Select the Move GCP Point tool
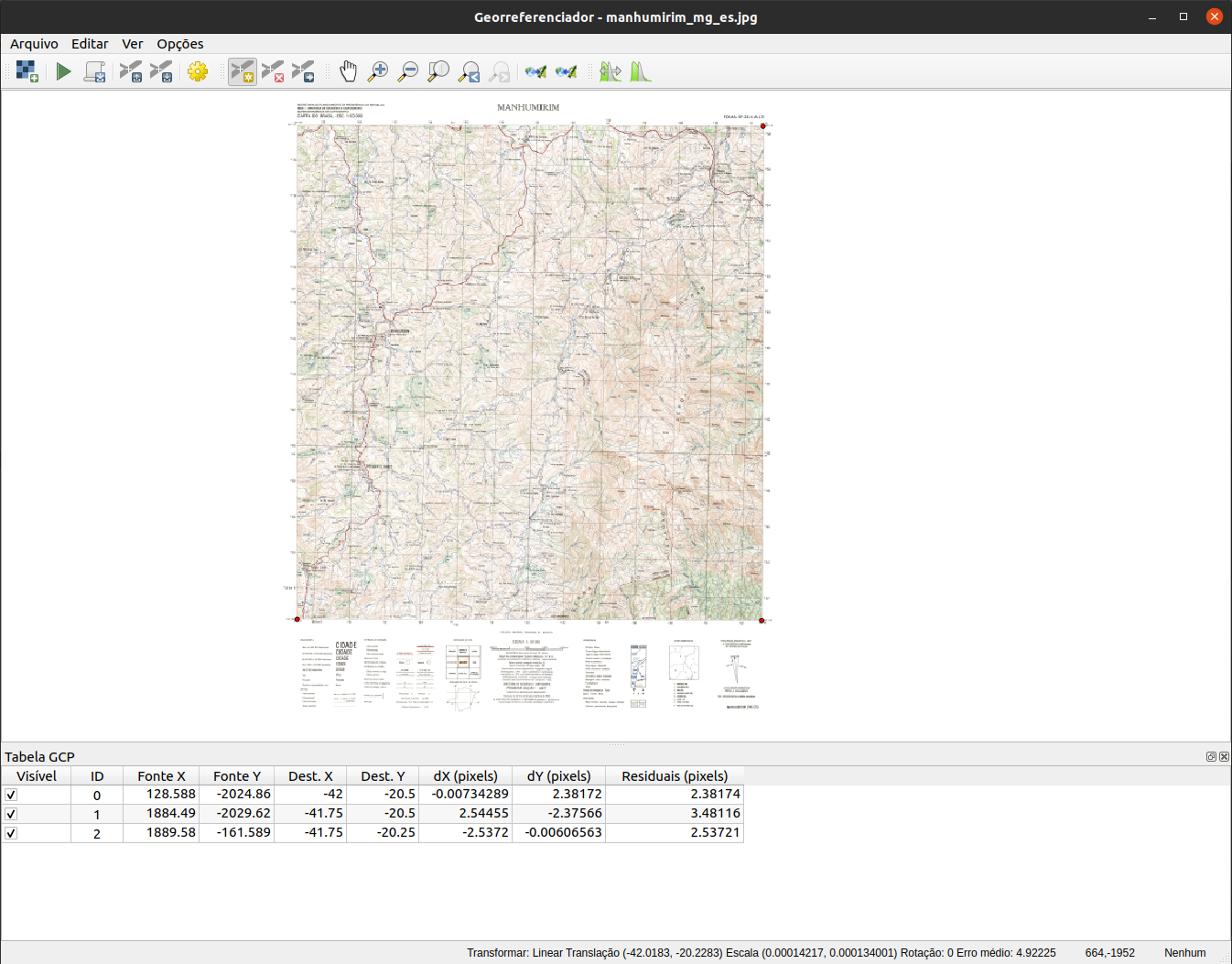This screenshot has width=1232, height=964. [303, 71]
